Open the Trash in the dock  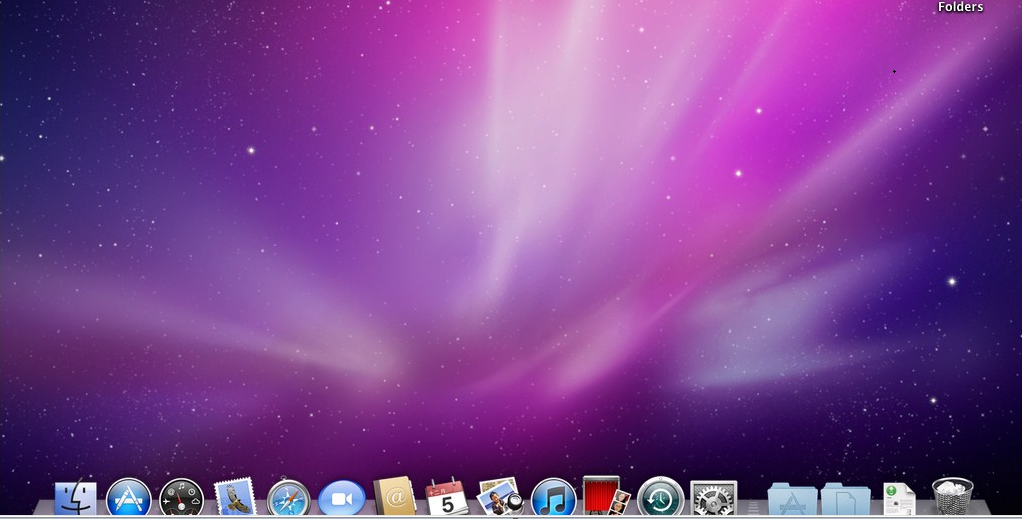tap(952, 497)
